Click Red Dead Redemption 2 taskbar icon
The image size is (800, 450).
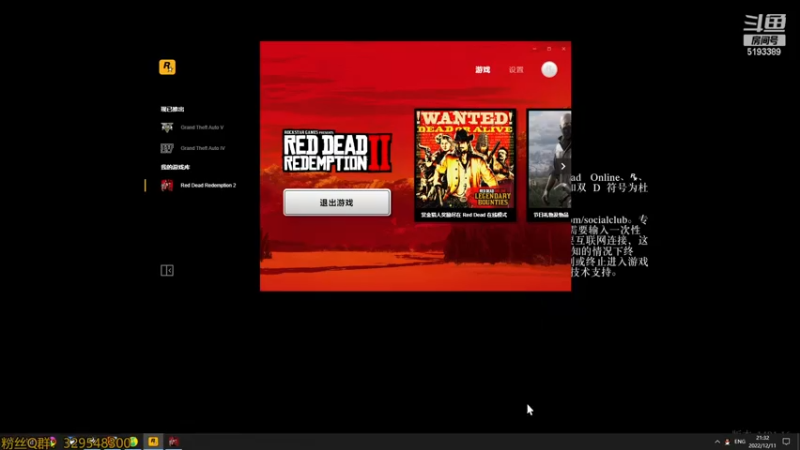(x=173, y=442)
